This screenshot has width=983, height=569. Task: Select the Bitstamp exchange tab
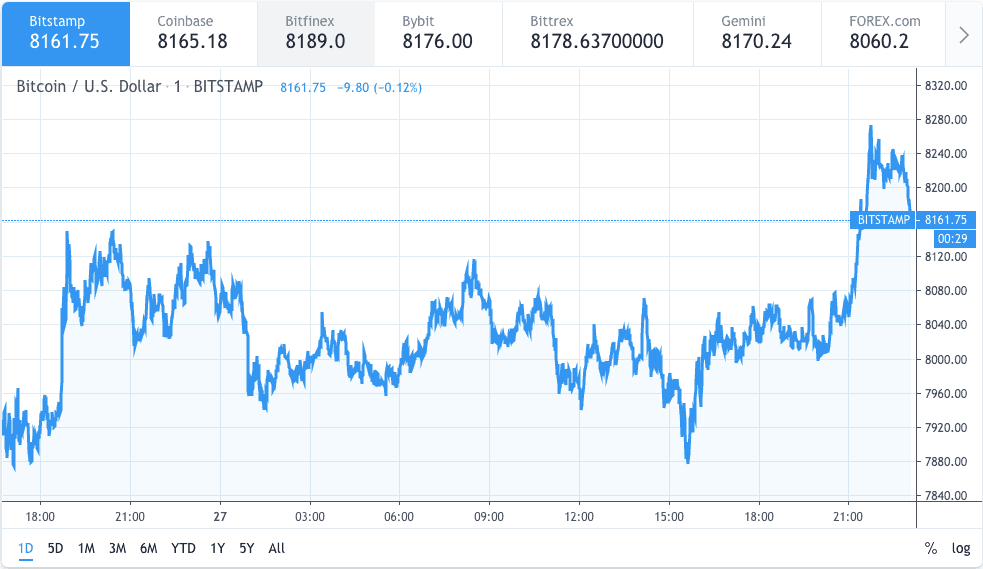[x=65, y=33]
